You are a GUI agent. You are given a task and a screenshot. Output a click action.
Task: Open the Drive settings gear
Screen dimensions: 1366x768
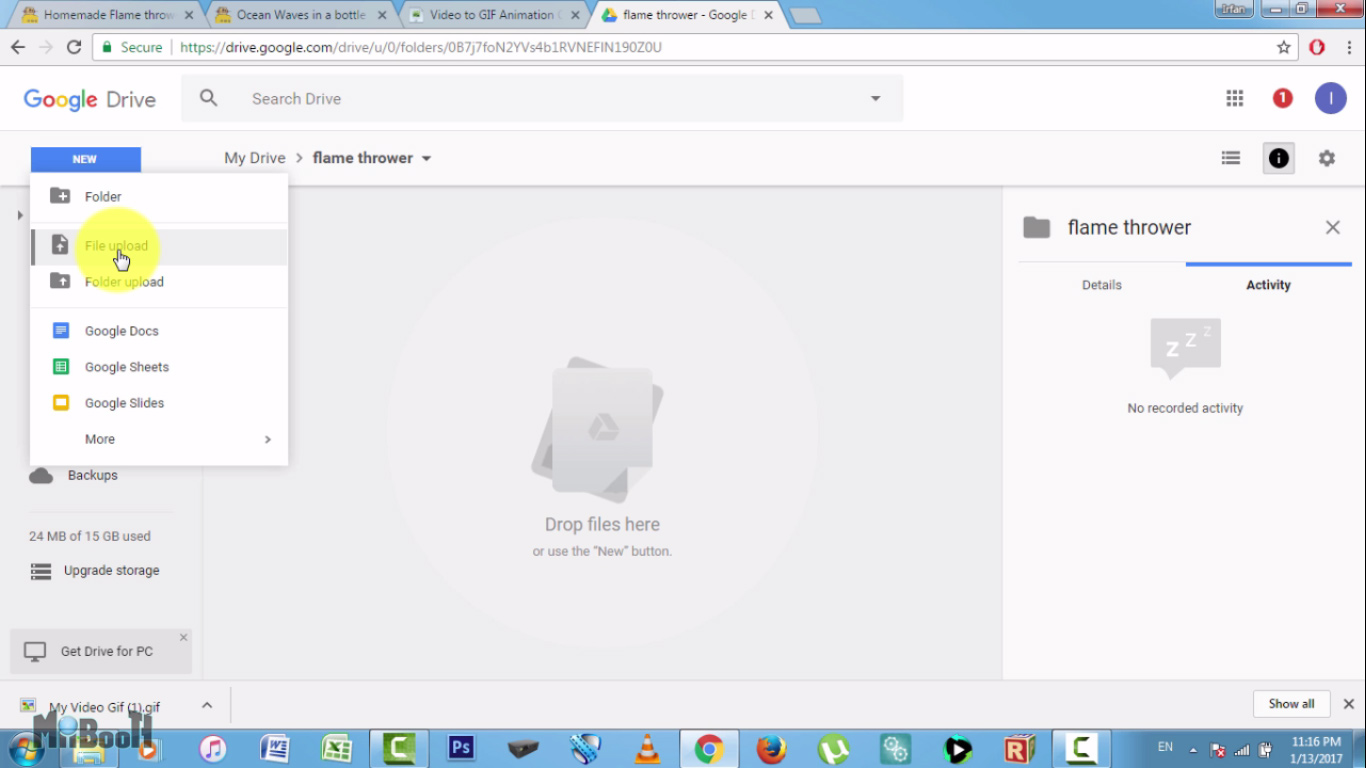(1327, 158)
